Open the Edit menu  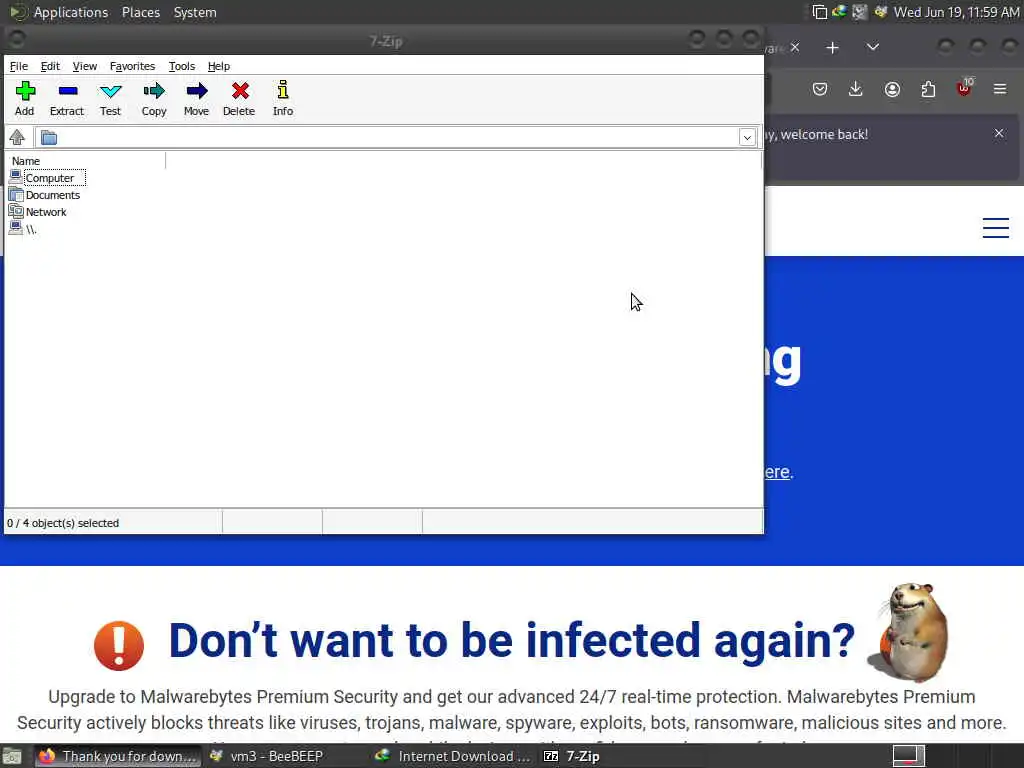pos(50,66)
